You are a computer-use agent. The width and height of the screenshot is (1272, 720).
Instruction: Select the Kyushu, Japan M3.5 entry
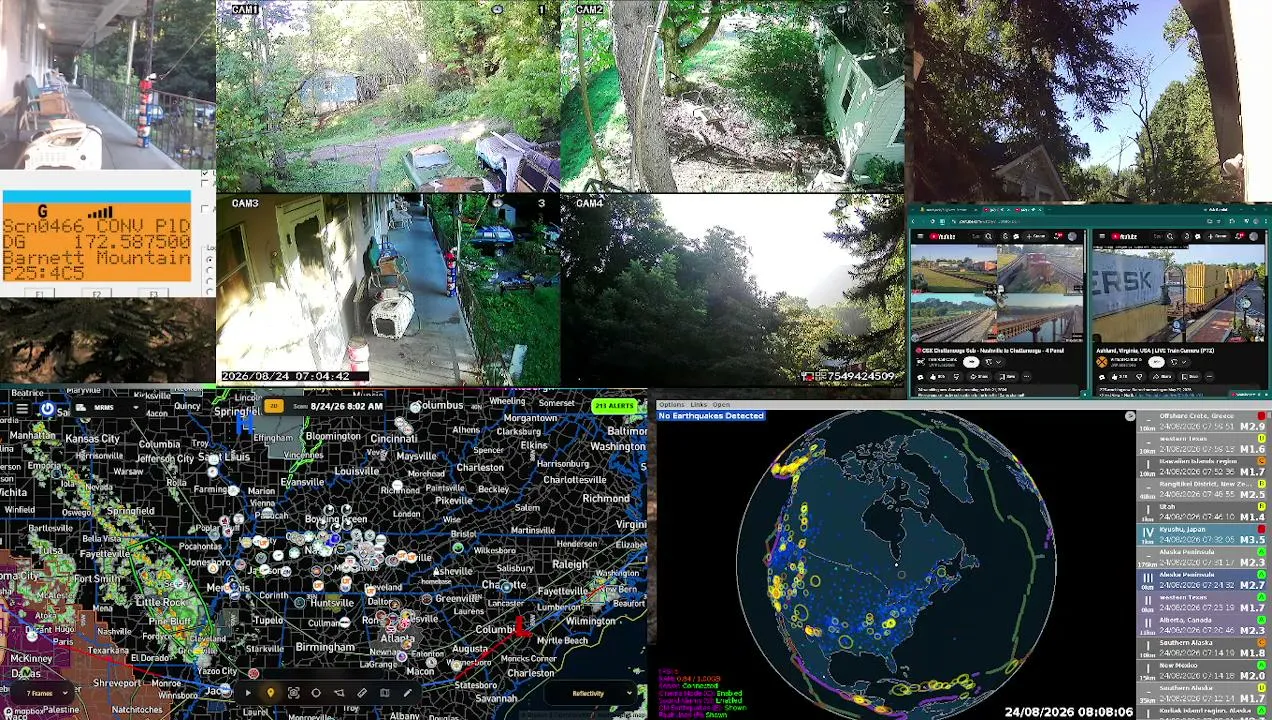(1203, 535)
